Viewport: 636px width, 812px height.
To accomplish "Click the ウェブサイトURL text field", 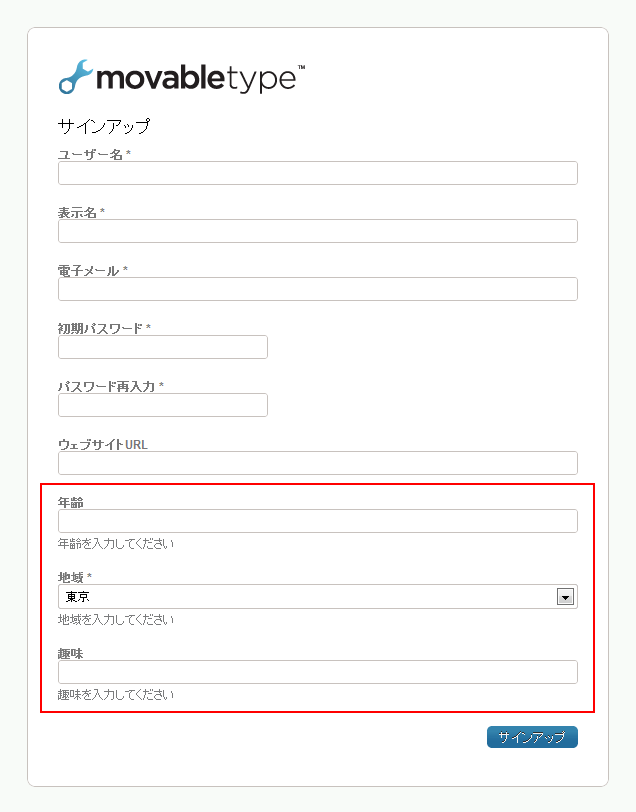I will tap(317, 463).
